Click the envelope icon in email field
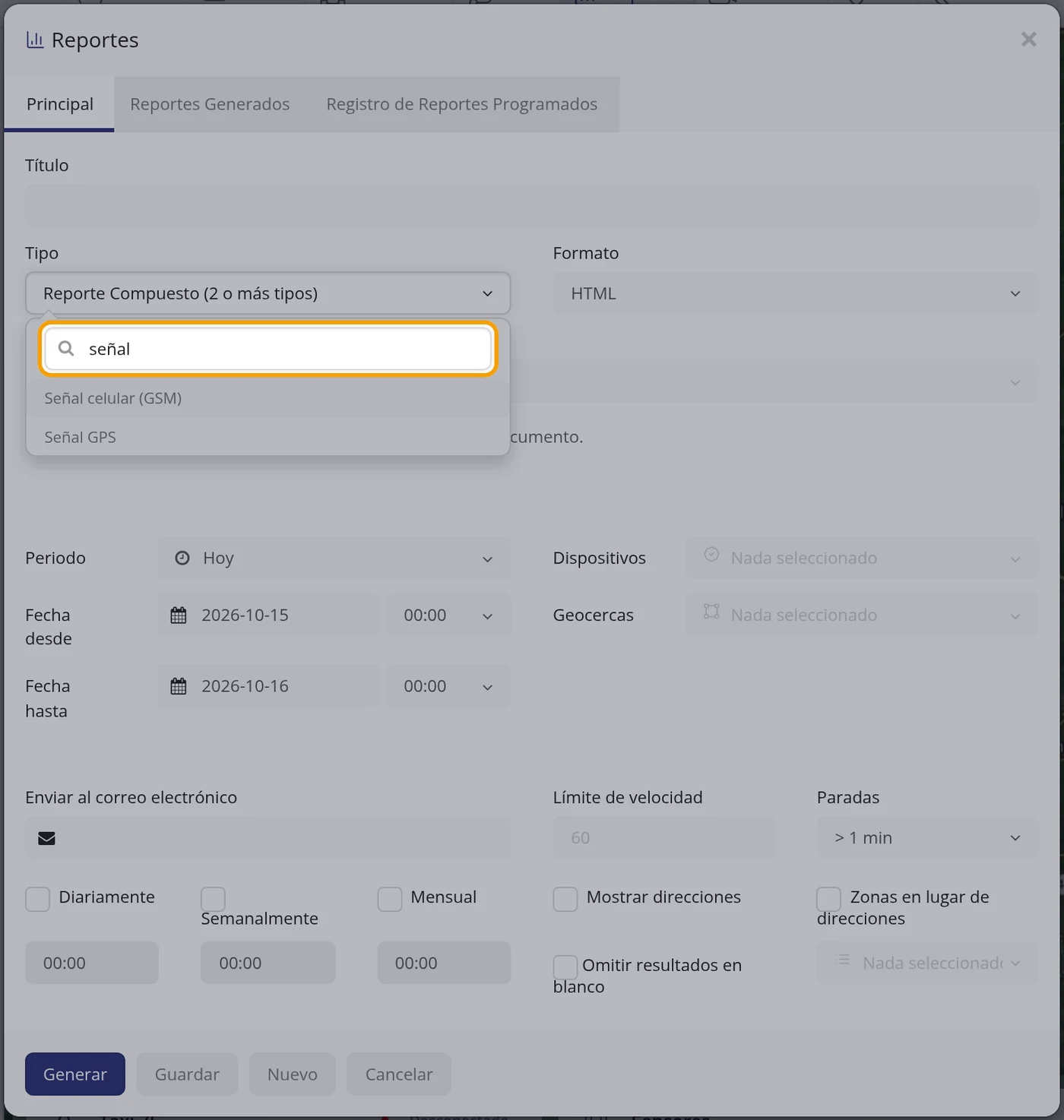 (x=47, y=838)
